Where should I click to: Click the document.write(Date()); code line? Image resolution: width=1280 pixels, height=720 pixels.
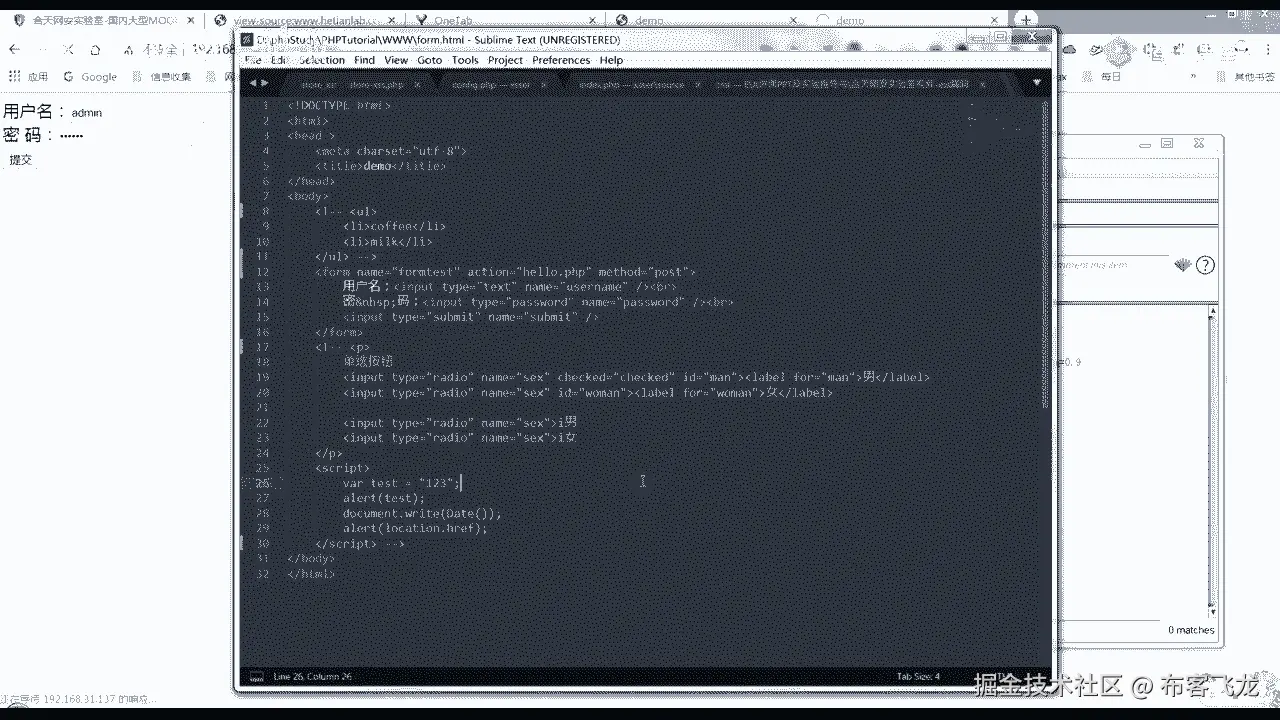click(422, 513)
